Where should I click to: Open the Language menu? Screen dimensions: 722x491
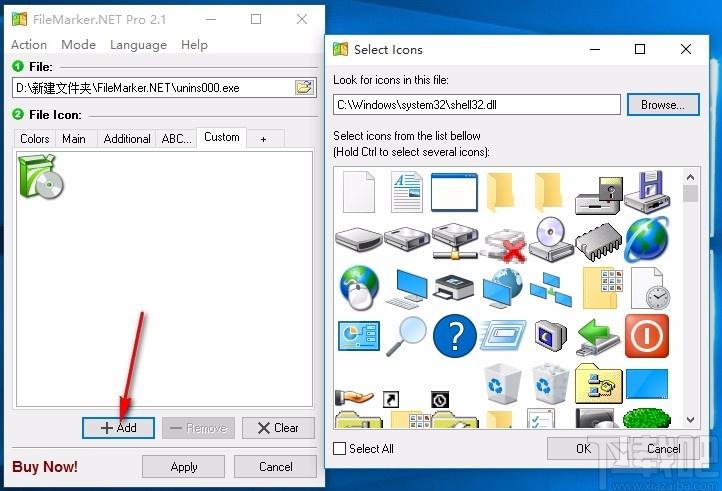pos(138,45)
